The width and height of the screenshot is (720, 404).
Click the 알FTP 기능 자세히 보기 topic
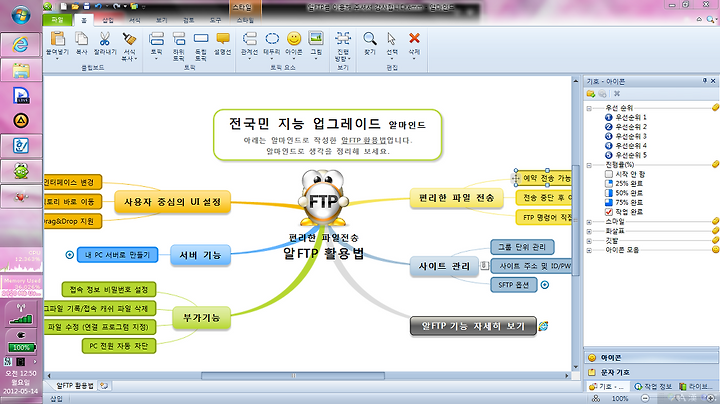[473, 326]
